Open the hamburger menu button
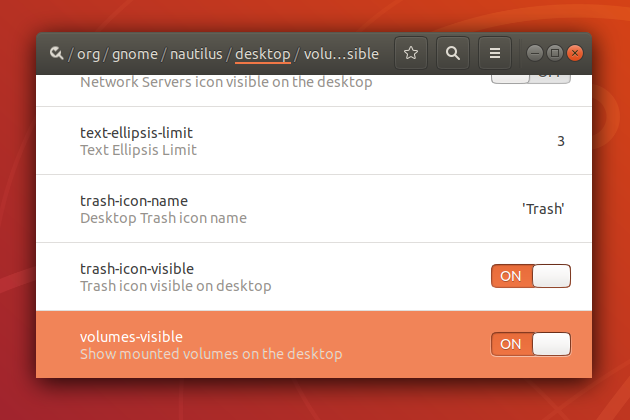 (494, 53)
